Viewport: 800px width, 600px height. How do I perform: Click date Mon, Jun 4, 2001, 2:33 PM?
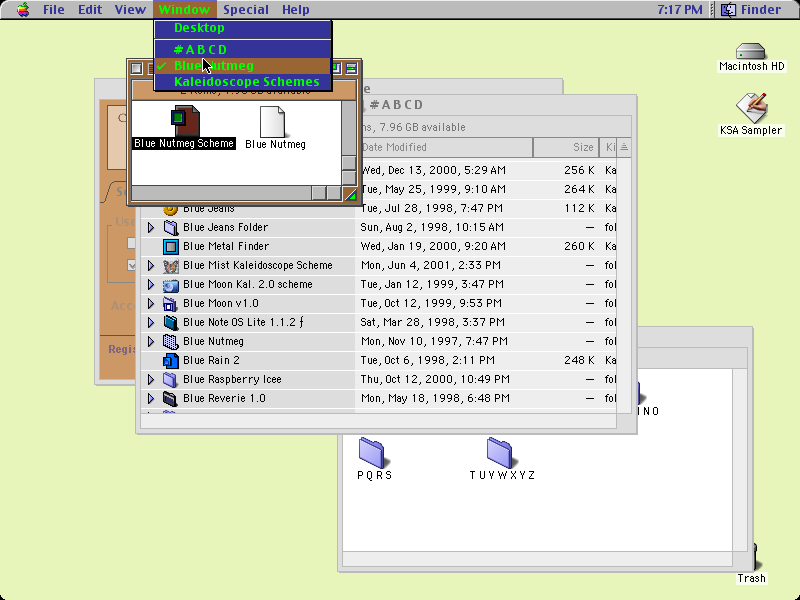[431, 265]
